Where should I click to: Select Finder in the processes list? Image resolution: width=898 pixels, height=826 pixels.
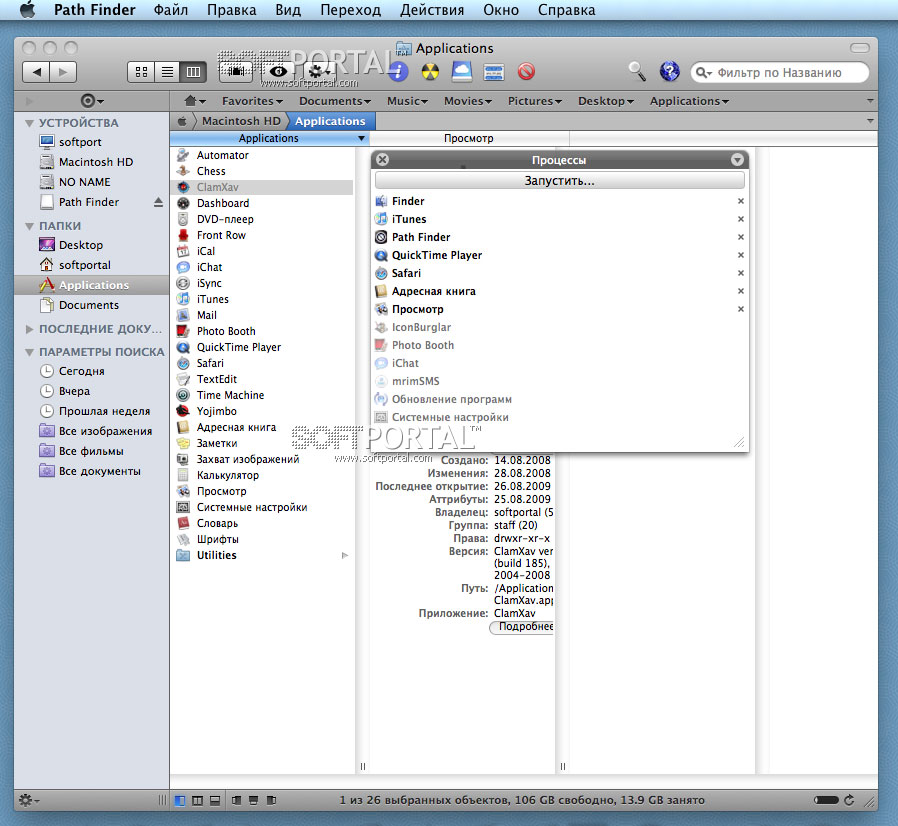click(560, 201)
